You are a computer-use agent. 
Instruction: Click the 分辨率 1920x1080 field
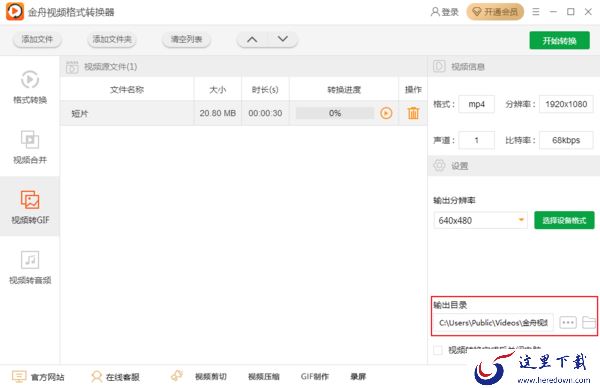click(x=566, y=104)
